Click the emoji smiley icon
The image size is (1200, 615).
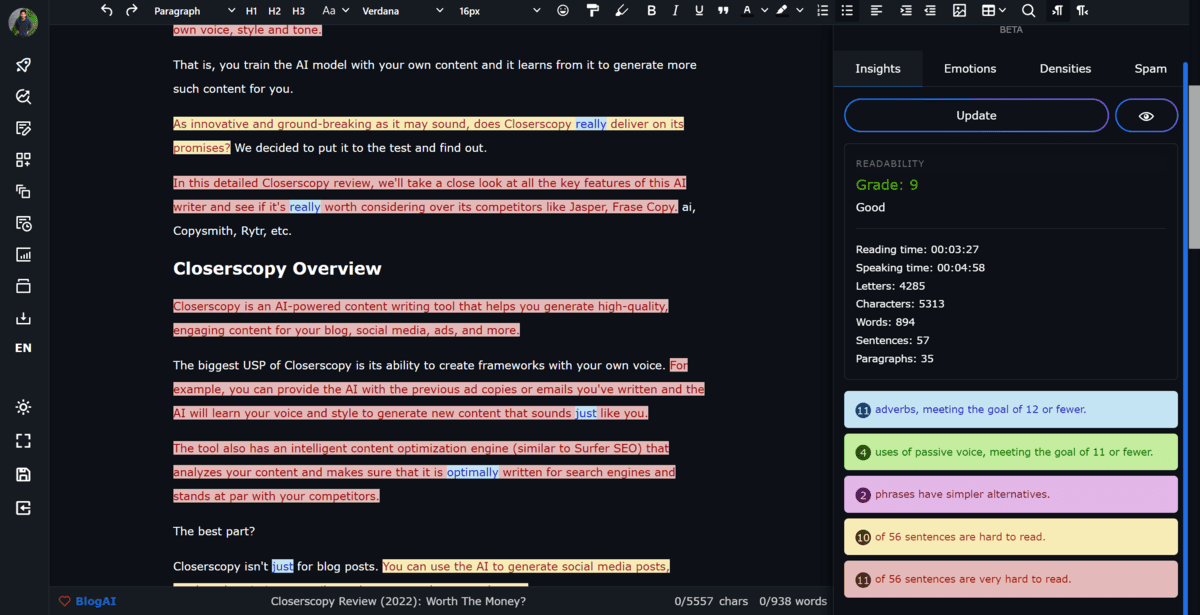tap(563, 11)
